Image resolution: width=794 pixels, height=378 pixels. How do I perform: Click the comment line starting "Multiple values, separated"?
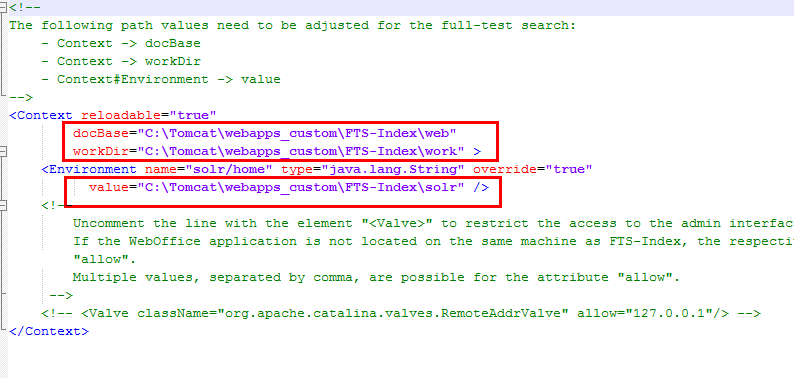pyautogui.click(x=376, y=277)
